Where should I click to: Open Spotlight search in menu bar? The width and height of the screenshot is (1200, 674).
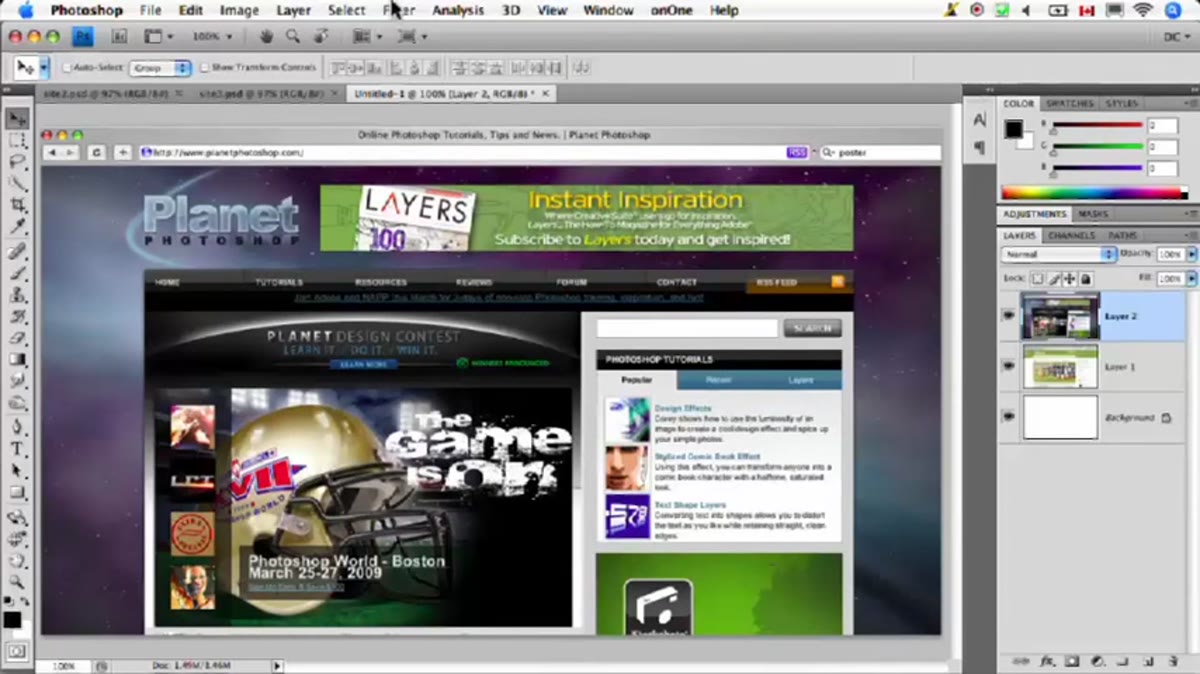[1174, 10]
